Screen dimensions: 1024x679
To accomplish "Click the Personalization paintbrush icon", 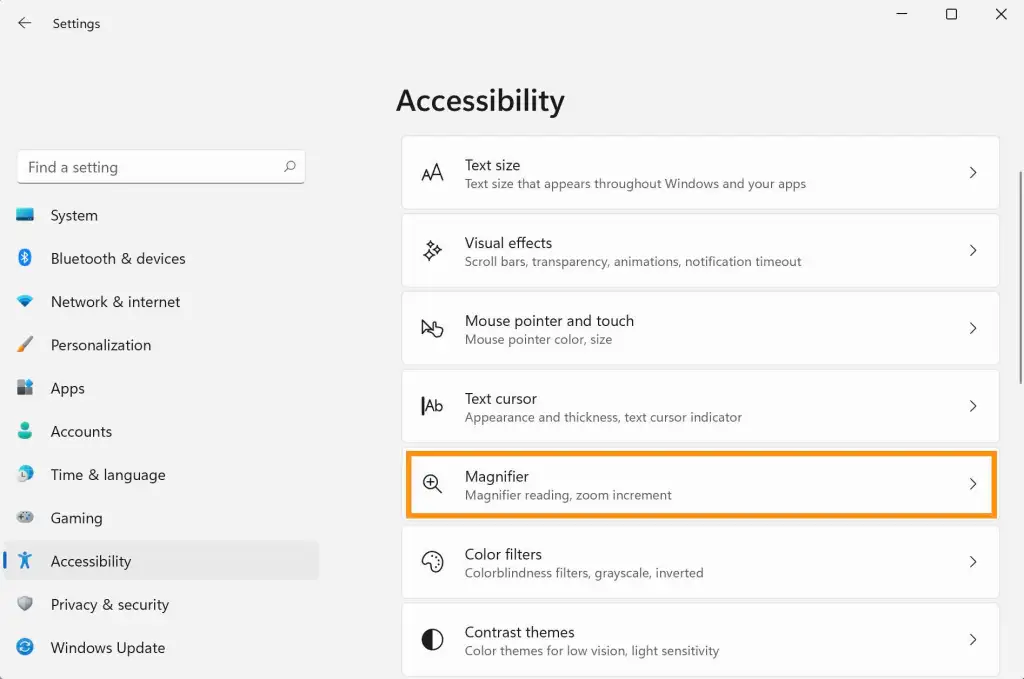I will coord(25,344).
